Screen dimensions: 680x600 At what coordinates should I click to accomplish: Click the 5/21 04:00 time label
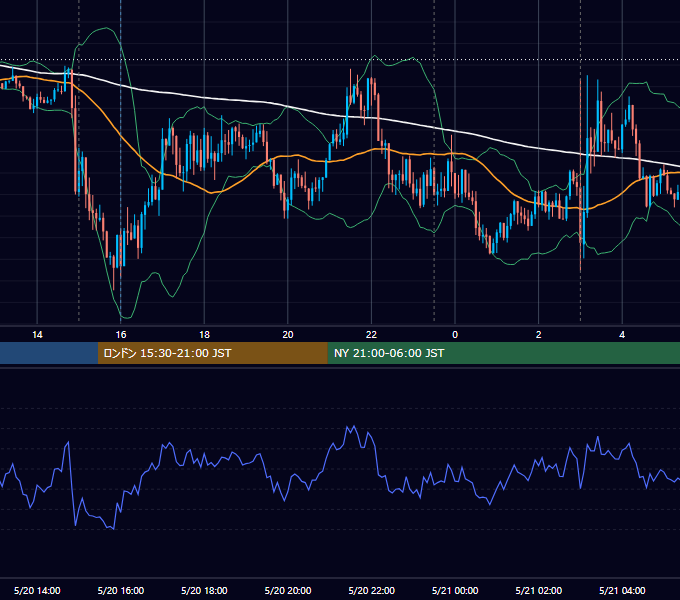pyautogui.click(x=622, y=590)
